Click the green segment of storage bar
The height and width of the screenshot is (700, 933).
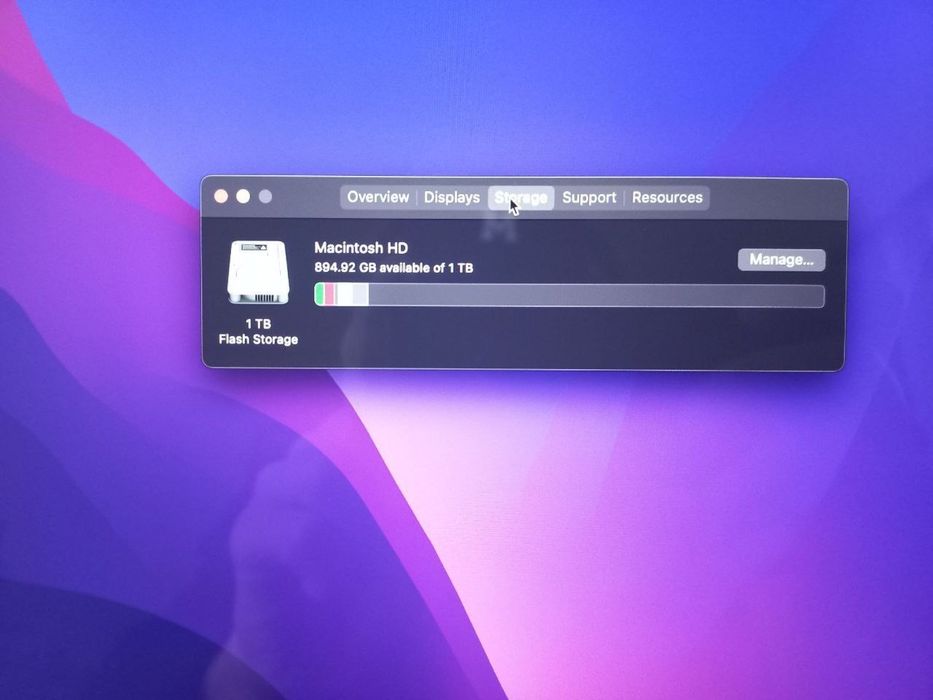tap(319, 295)
